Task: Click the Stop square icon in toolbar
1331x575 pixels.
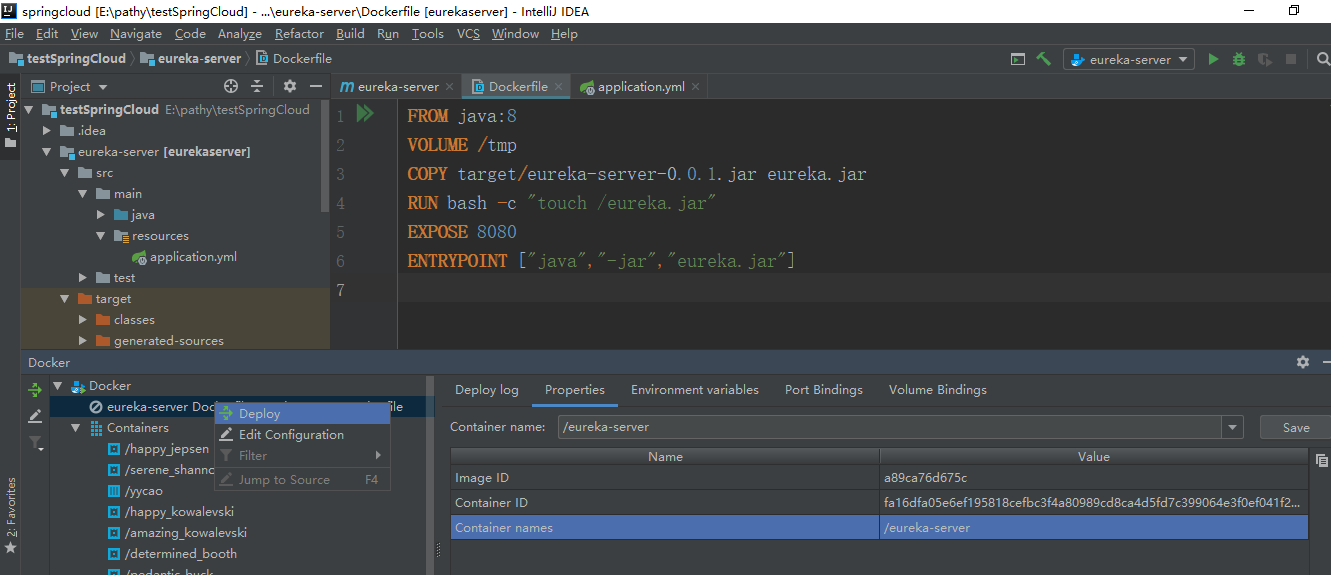Action: pyautogui.click(x=1291, y=59)
